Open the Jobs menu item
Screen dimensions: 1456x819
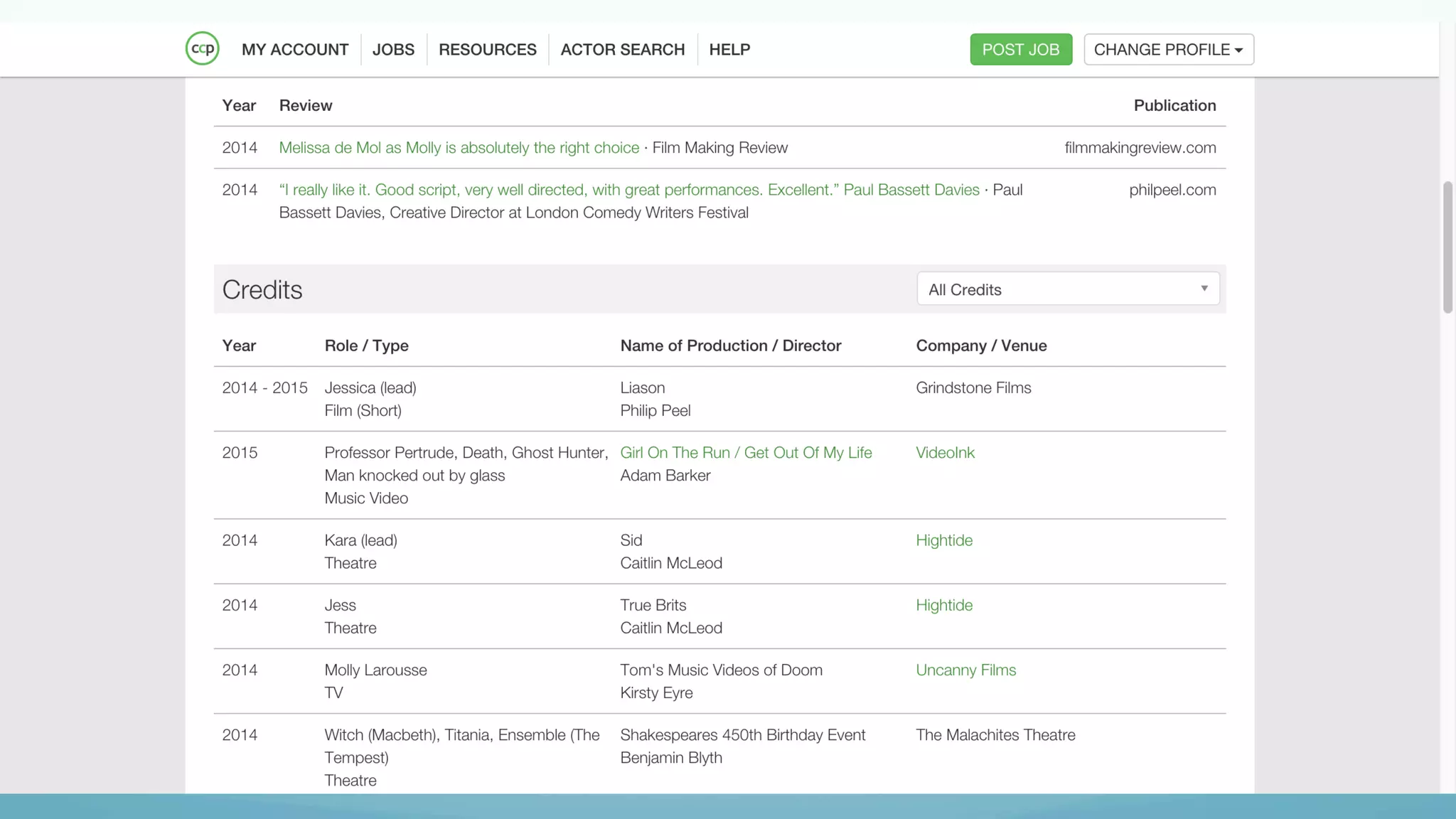pos(393,50)
